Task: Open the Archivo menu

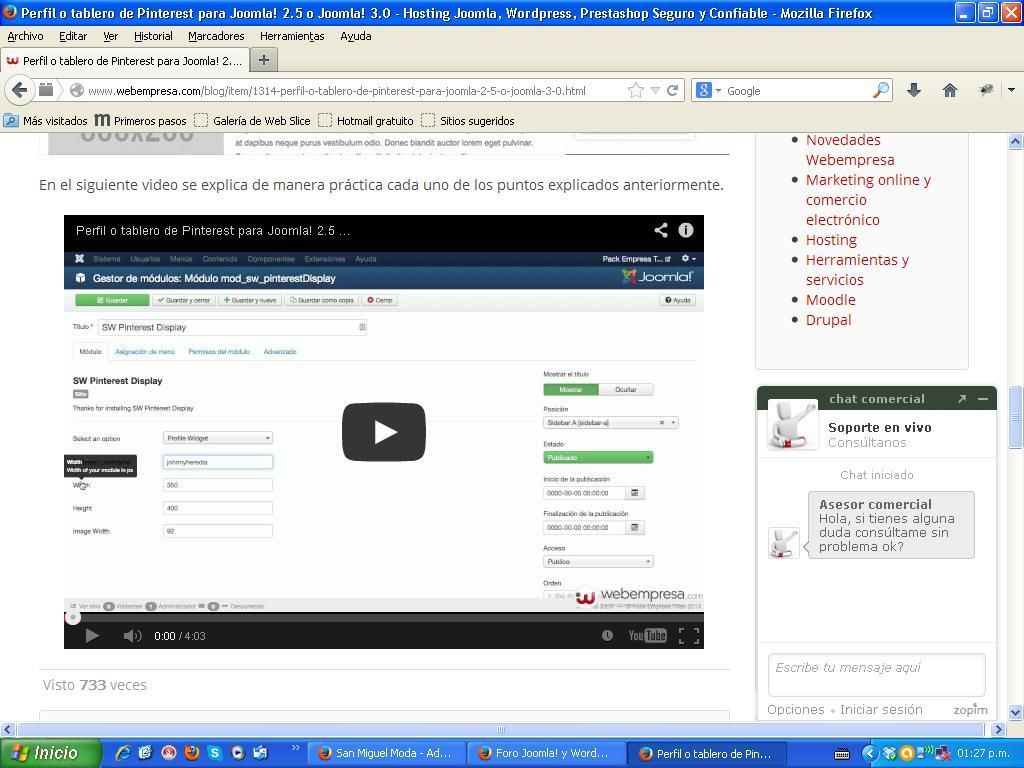Action: pyautogui.click(x=25, y=37)
